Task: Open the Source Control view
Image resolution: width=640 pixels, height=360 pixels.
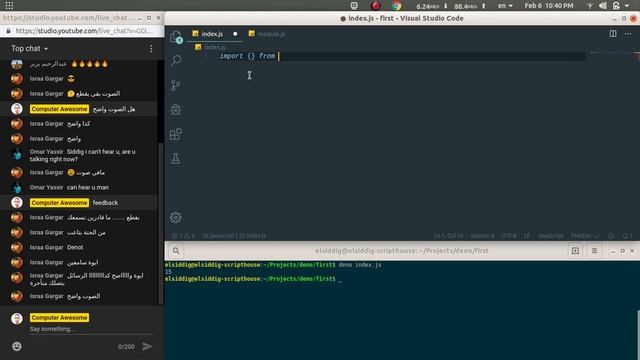Action: click(x=176, y=85)
